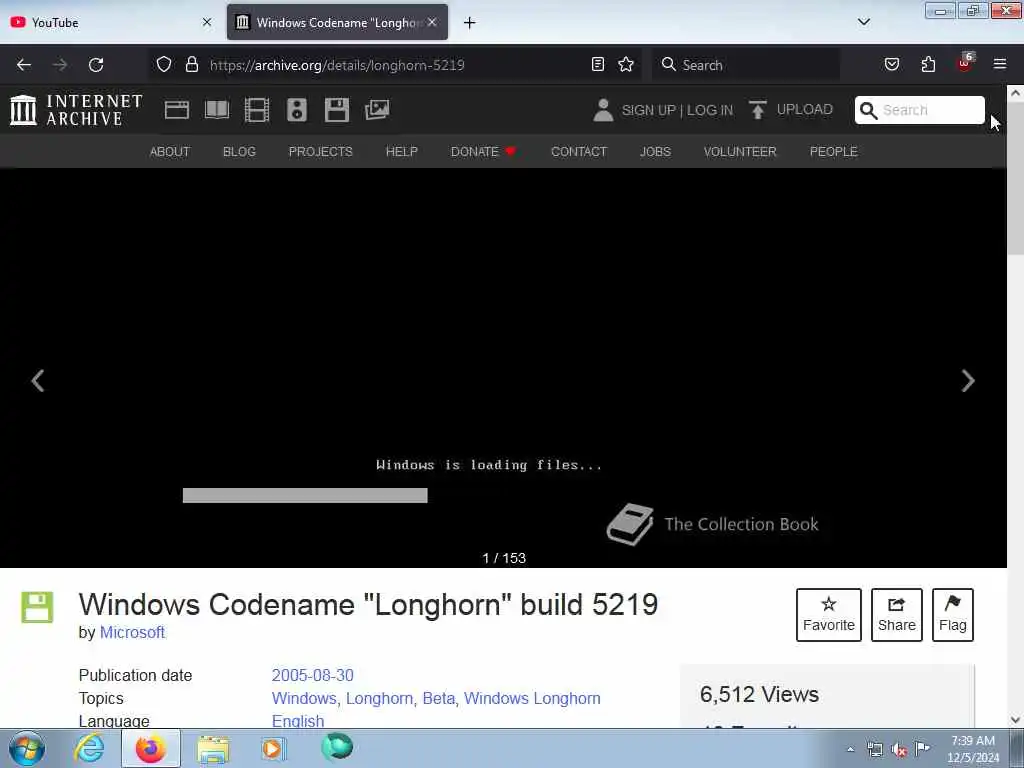Switch to the YouTube tab
1024x768 pixels.
(x=112, y=22)
